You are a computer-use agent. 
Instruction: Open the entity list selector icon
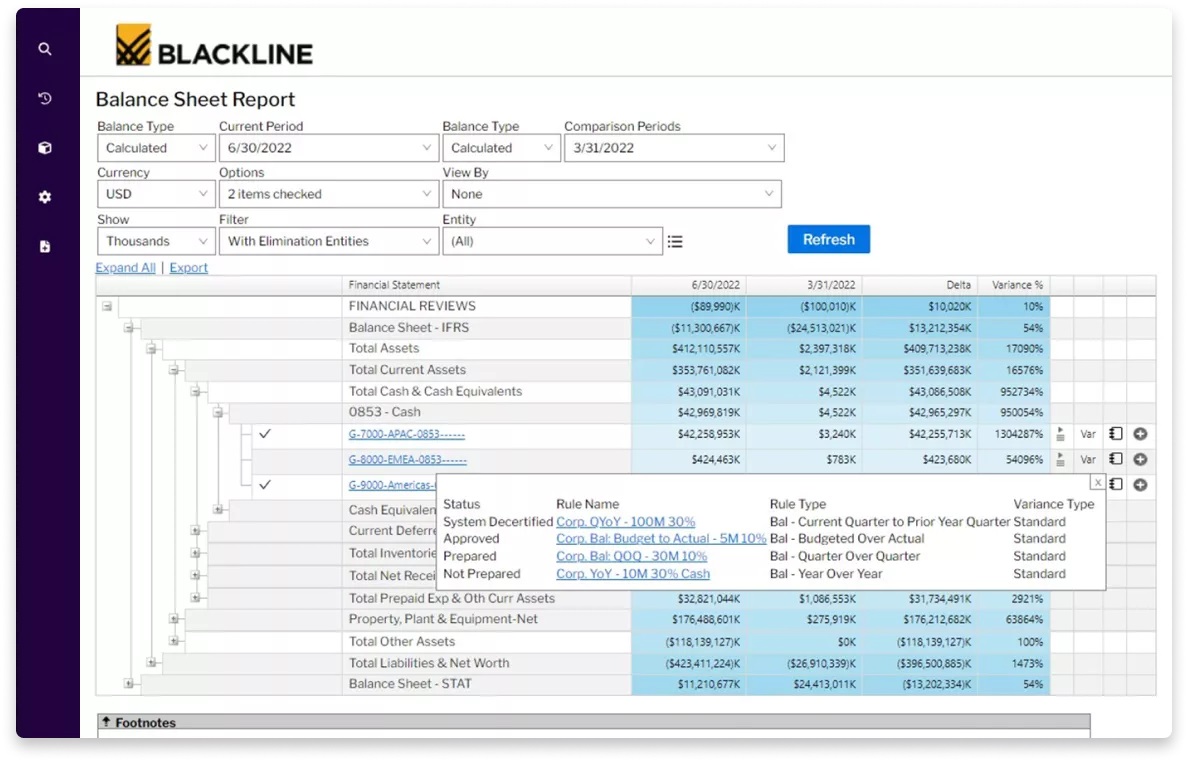675,241
